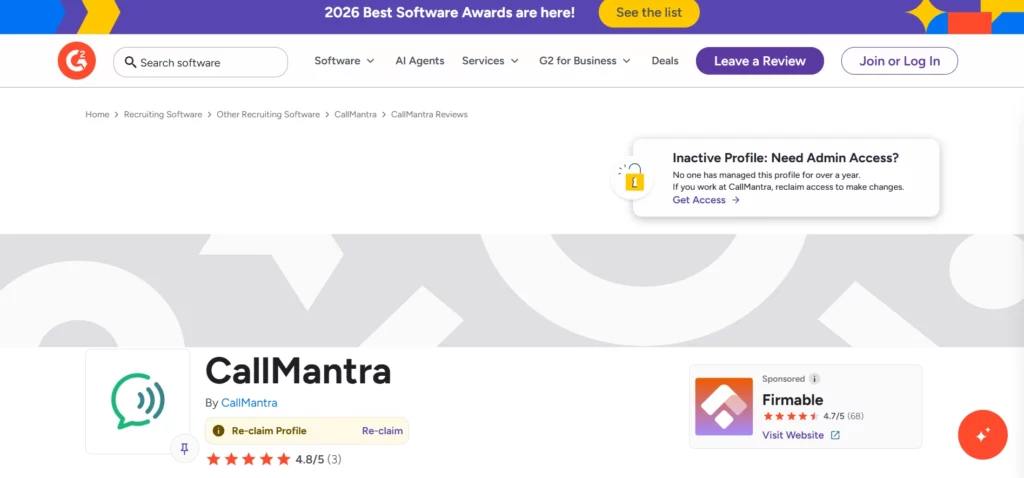
Task: Expand the Services dropdown menu
Action: coord(490,61)
